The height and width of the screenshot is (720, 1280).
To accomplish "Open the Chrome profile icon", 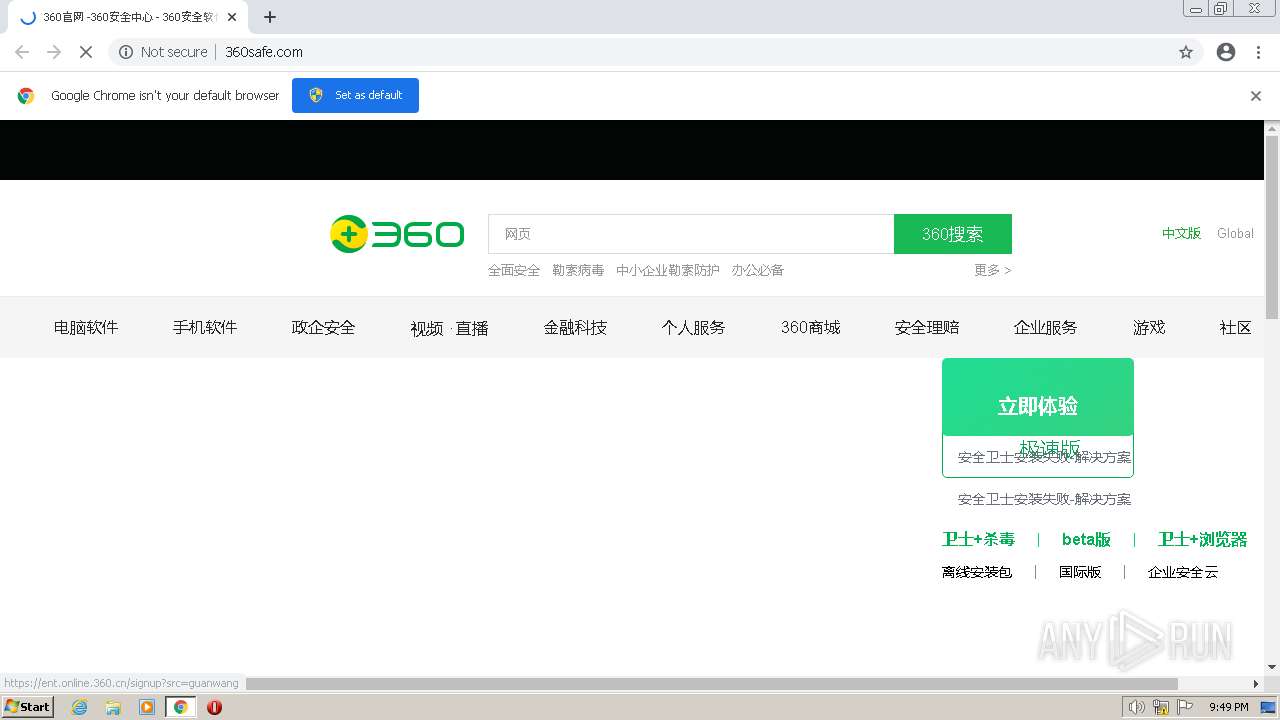I will point(1226,52).
